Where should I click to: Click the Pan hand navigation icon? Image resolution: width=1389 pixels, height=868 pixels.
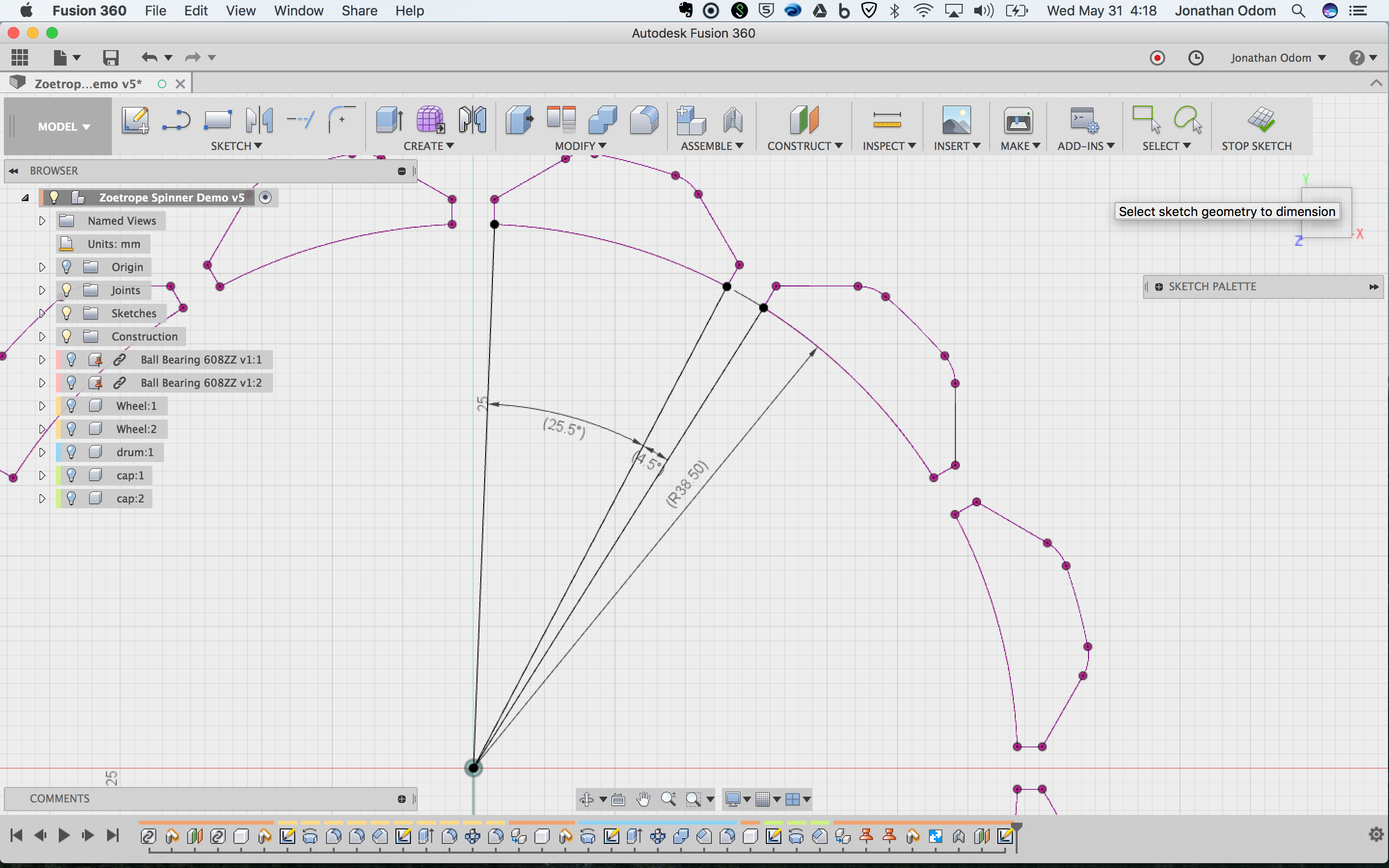(x=643, y=799)
